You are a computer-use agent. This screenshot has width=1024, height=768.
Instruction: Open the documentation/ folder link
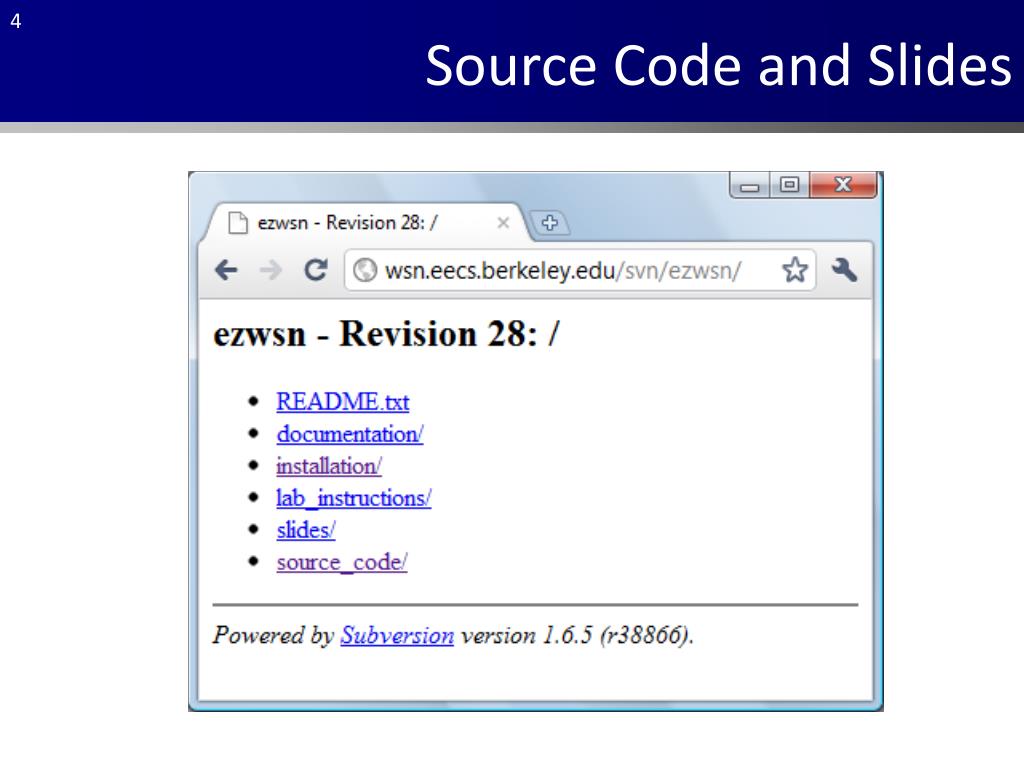click(350, 434)
